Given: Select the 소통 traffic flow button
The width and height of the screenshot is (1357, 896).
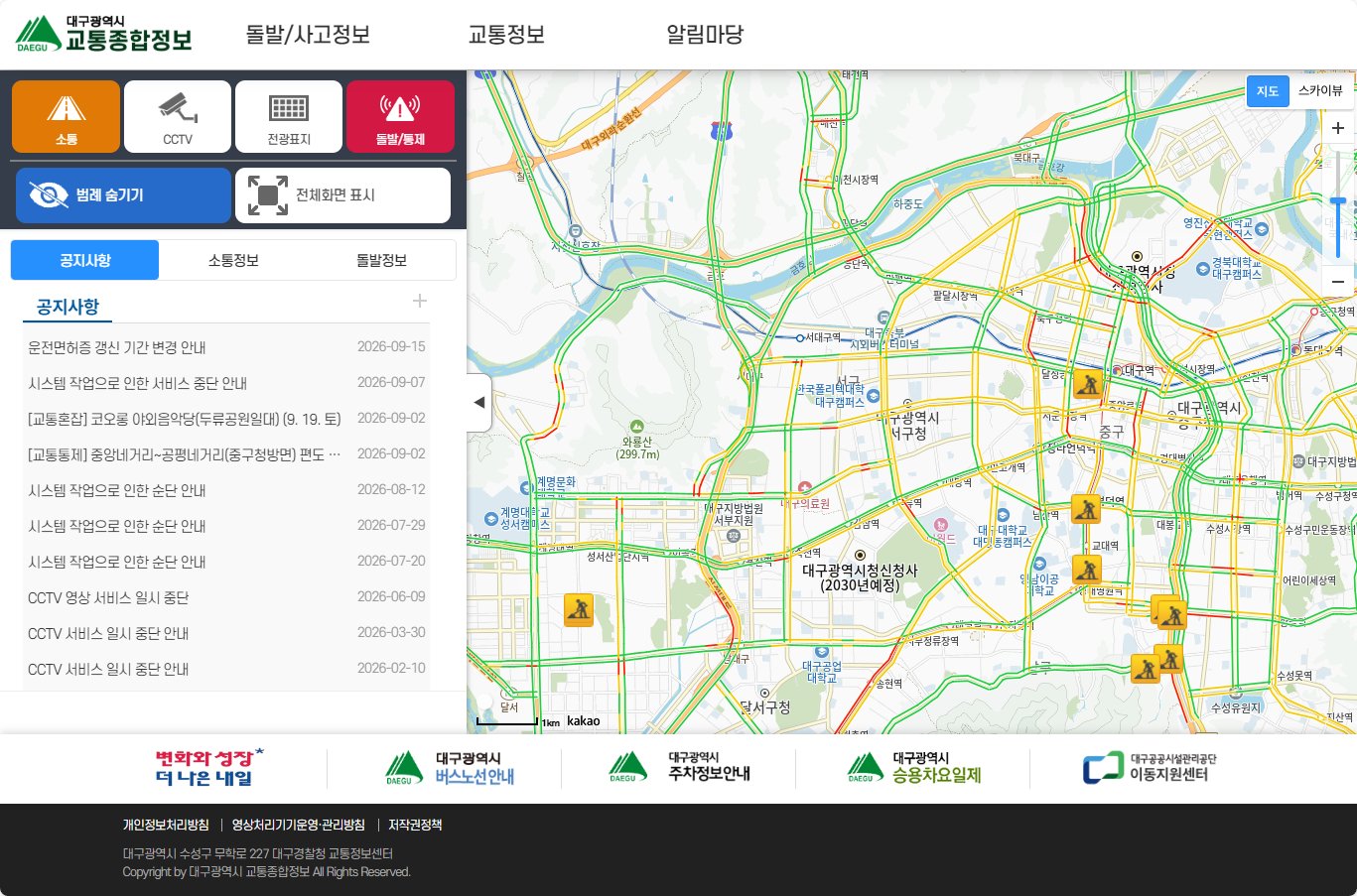Looking at the screenshot, I should click(67, 116).
